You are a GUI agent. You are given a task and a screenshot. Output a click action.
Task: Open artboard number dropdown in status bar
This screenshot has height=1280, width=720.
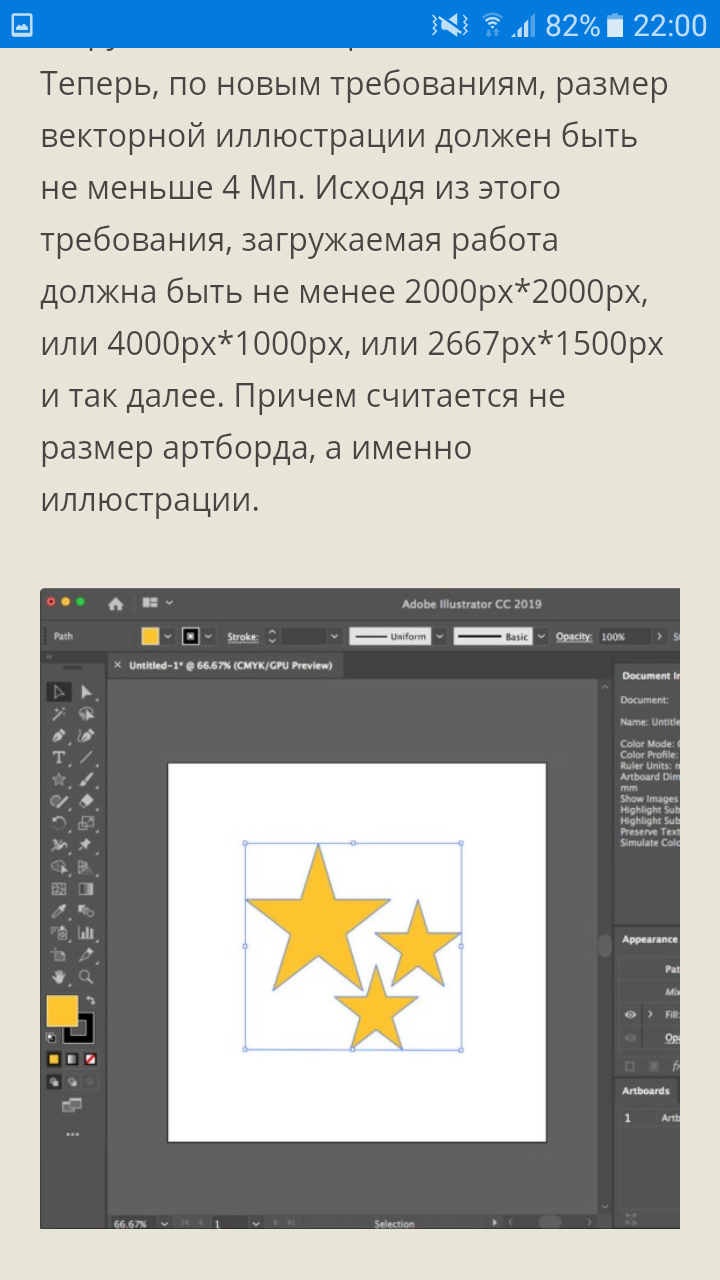(x=256, y=1223)
